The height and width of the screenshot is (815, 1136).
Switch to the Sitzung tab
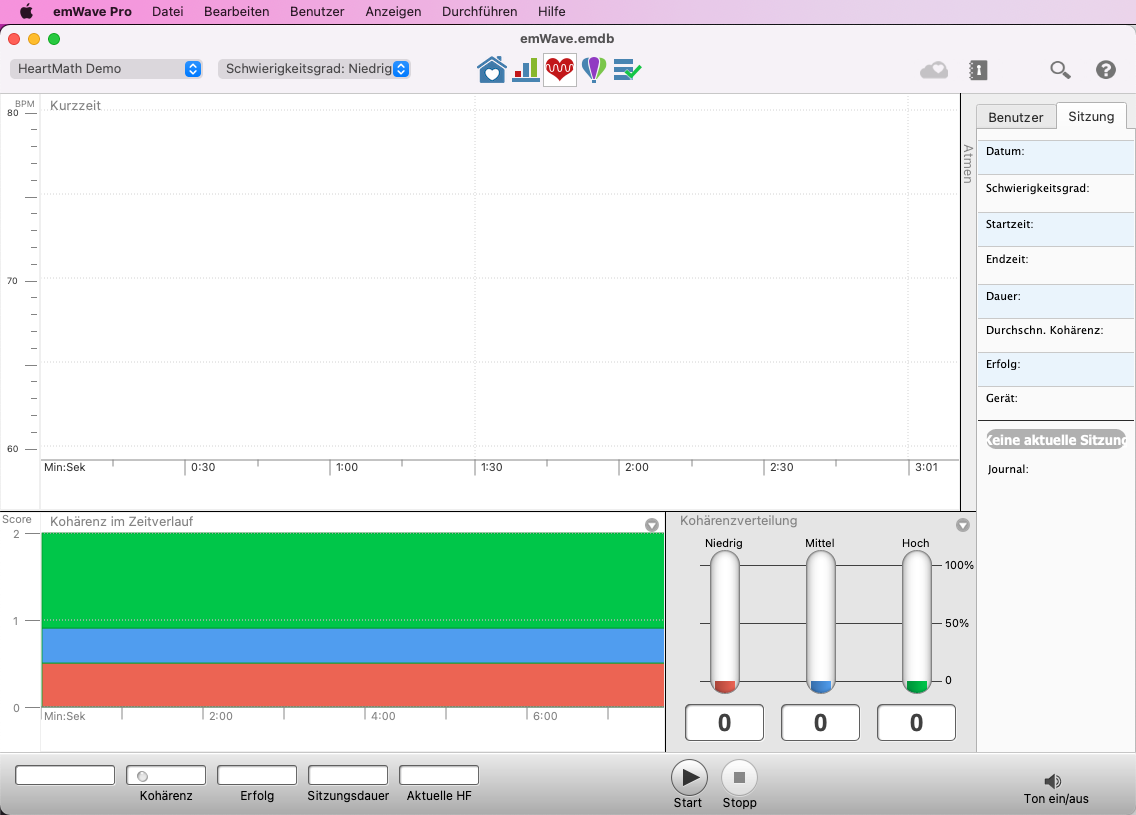pyautogui.click(x=1091, y=116)
